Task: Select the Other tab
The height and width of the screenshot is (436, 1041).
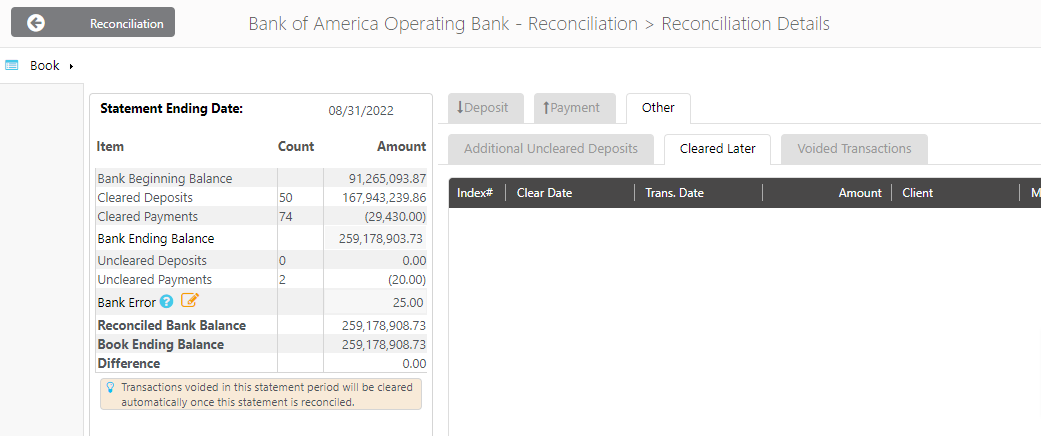Action: [658, 108]
